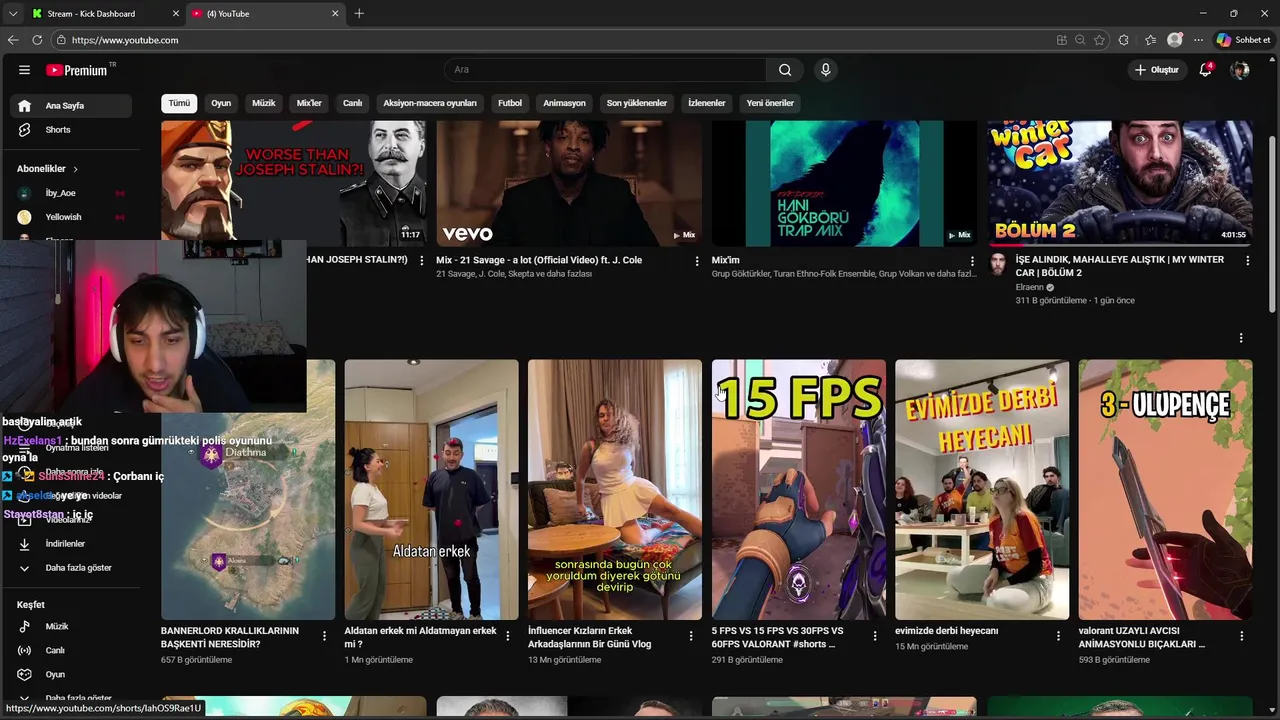Select the Son yüklenenler chip
Screen dimensions: 1280x720
click(636, 103)
